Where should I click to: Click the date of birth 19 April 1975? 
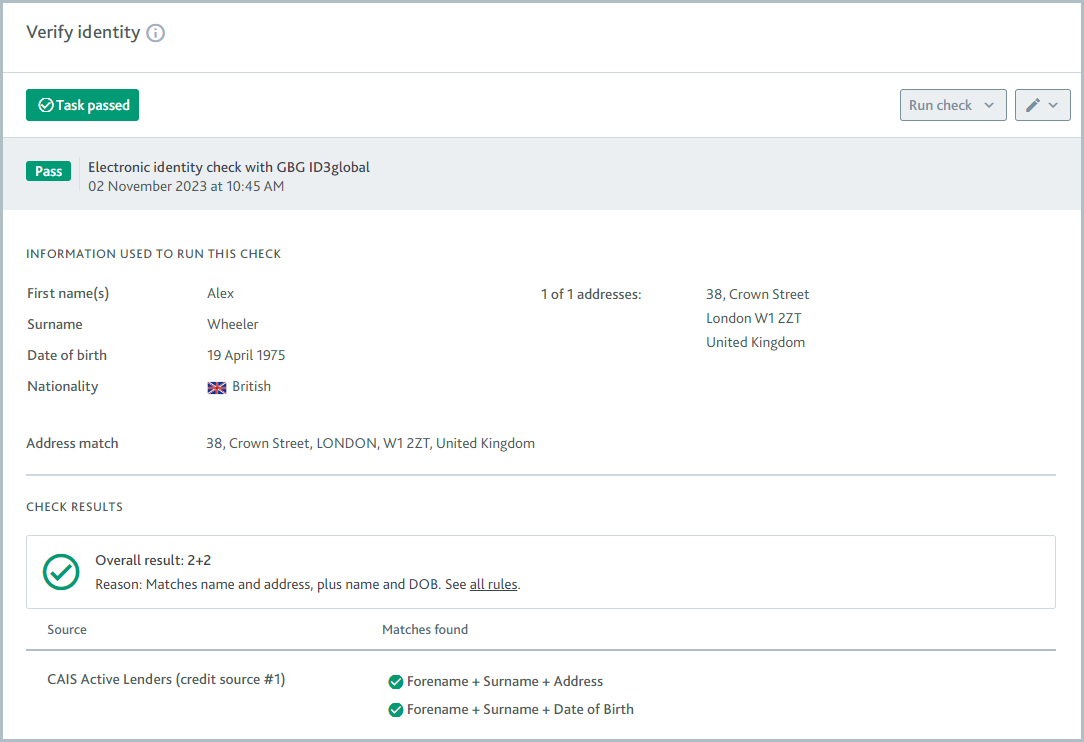[246, 355]
